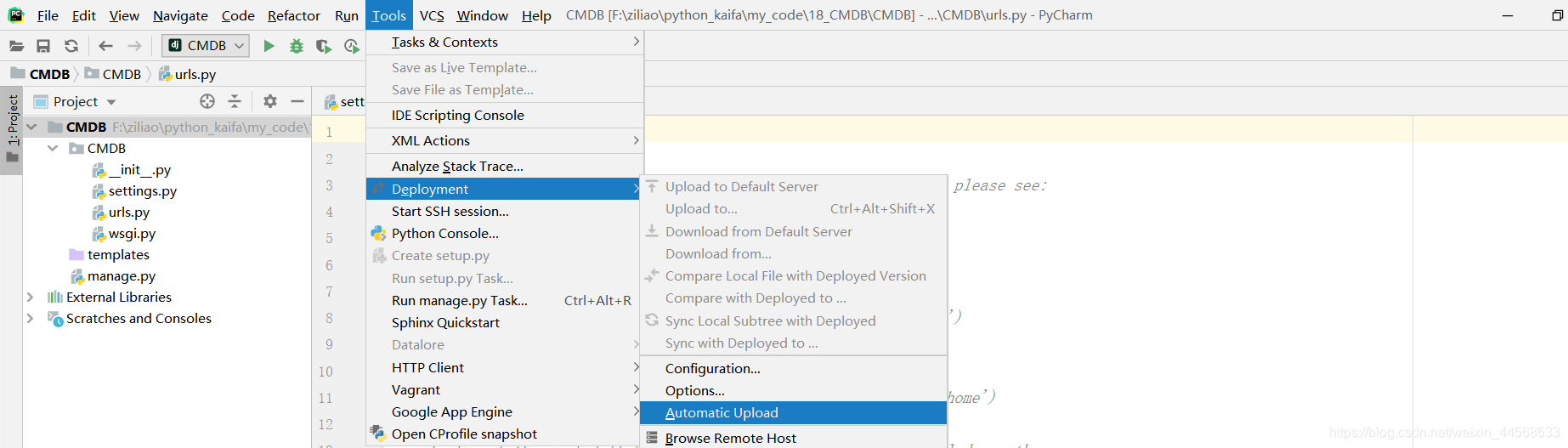
Task: Open Vagrant submenu
Action: point(505,389)
